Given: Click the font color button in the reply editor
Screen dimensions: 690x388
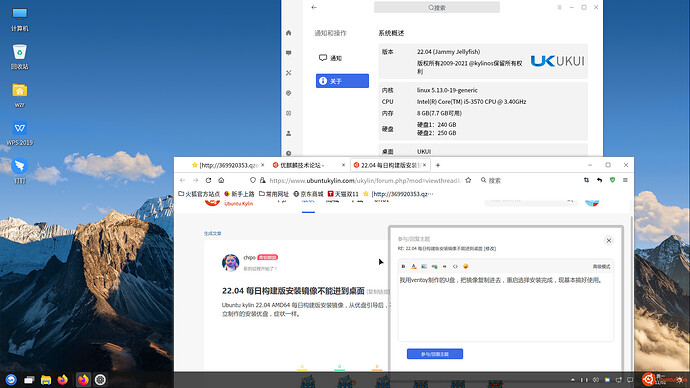Looking at the screenshot, I should click(x=414, y=267).
